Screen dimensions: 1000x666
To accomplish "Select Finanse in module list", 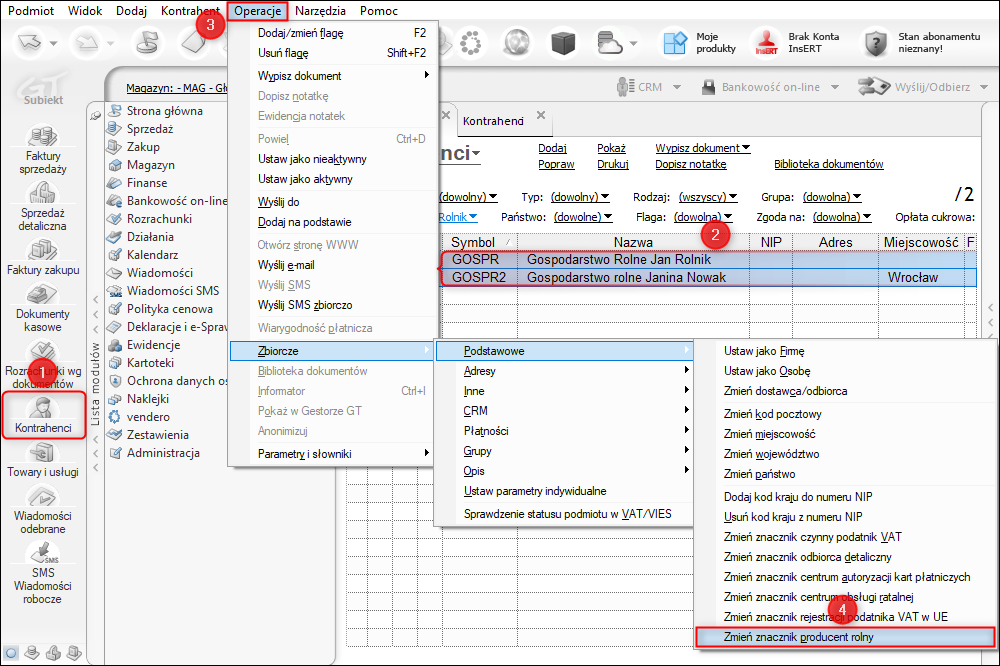I will (147, 182).
